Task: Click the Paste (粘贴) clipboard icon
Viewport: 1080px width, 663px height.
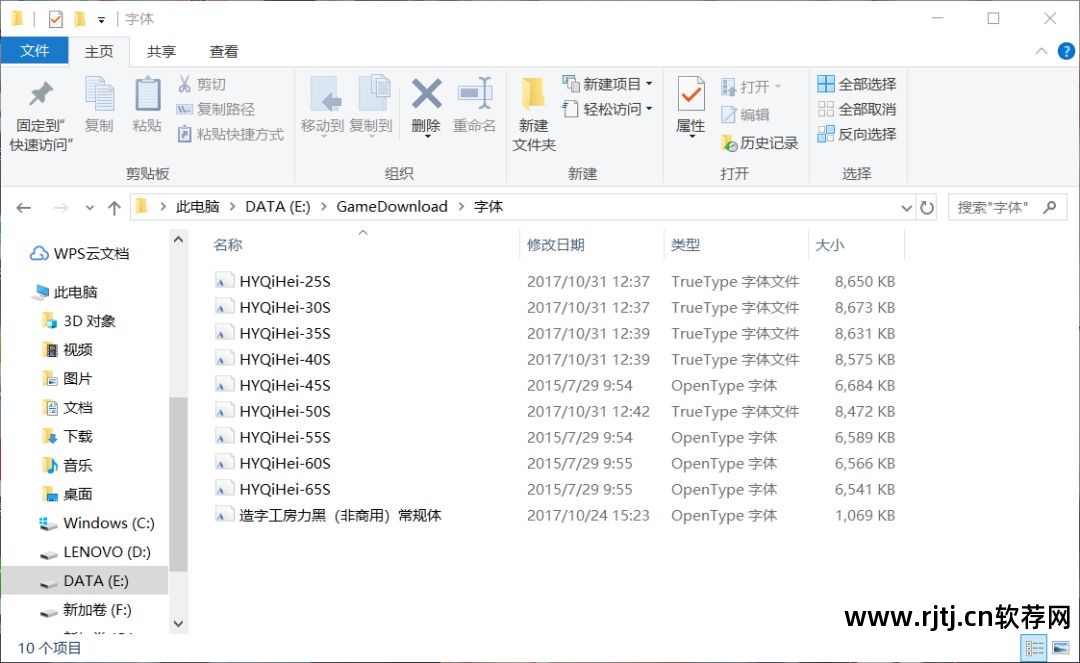Action: pos(147,105)
